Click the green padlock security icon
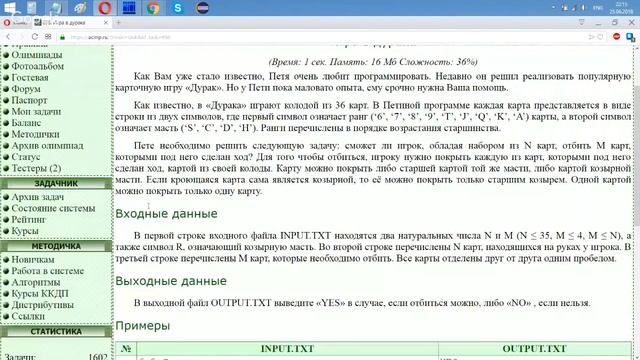The width and height of the screenshot is (640, 360). pos(62,37)
